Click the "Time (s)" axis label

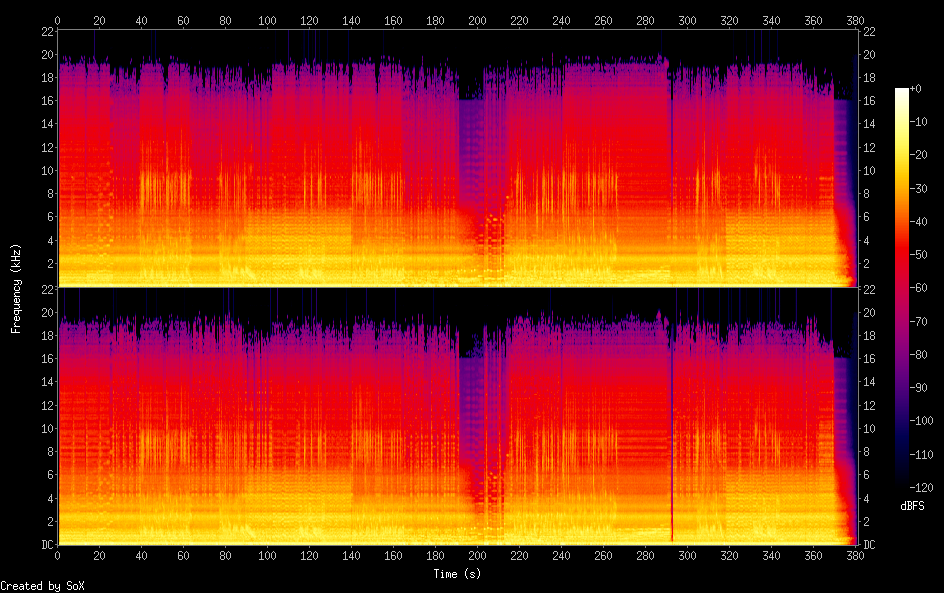(458, 574)
